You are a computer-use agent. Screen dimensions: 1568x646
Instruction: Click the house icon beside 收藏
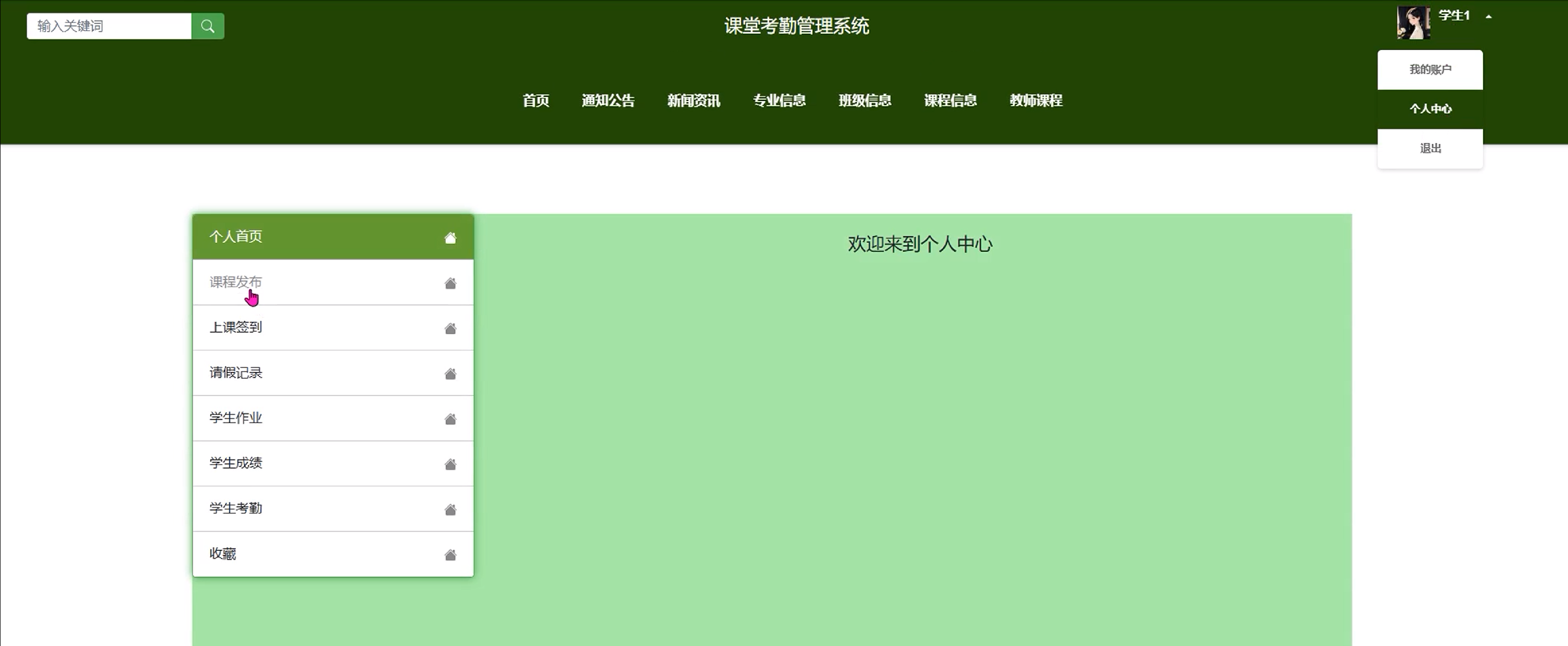click(x=450, y=555)
